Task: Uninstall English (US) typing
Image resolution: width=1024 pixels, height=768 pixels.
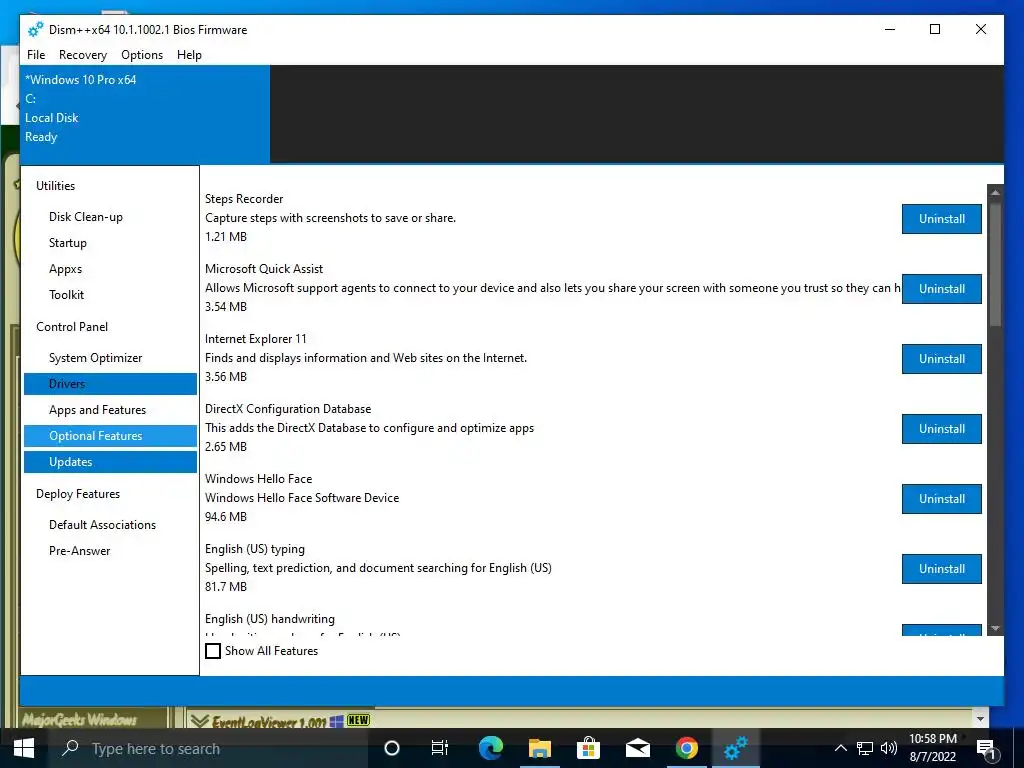Action: (942, 569)
